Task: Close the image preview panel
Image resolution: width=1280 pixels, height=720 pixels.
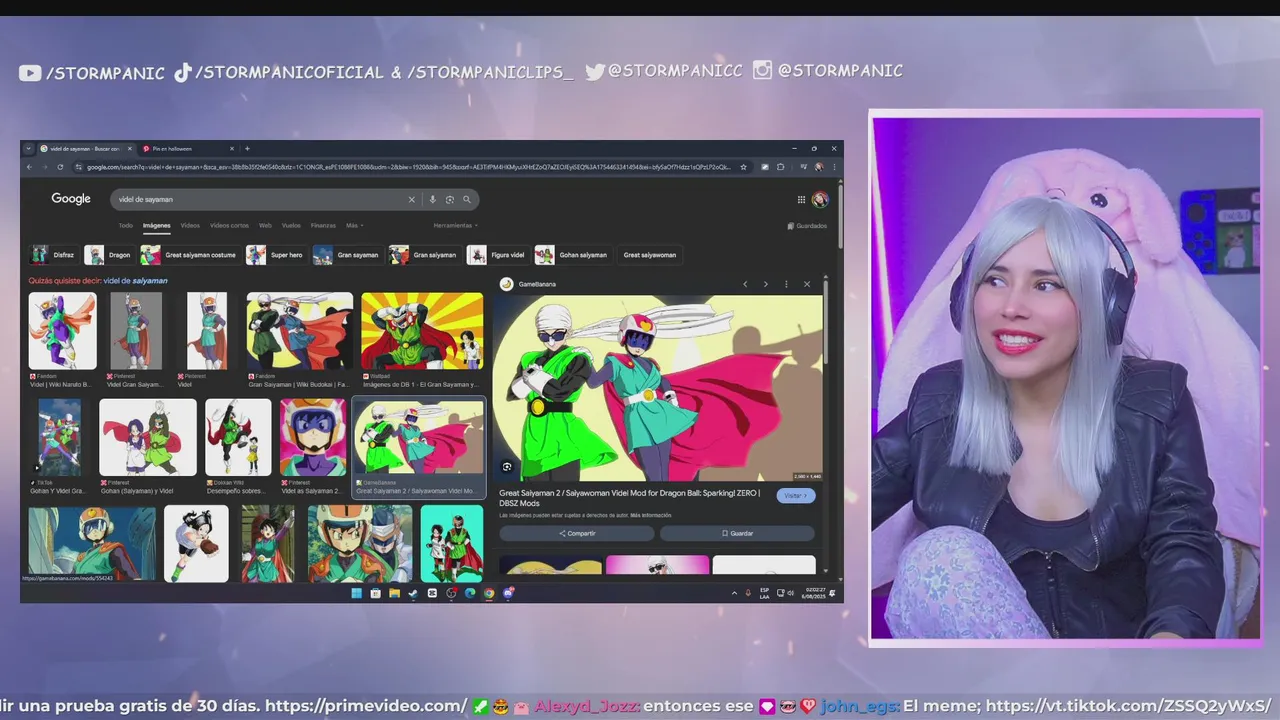Action: click(807, 284)
